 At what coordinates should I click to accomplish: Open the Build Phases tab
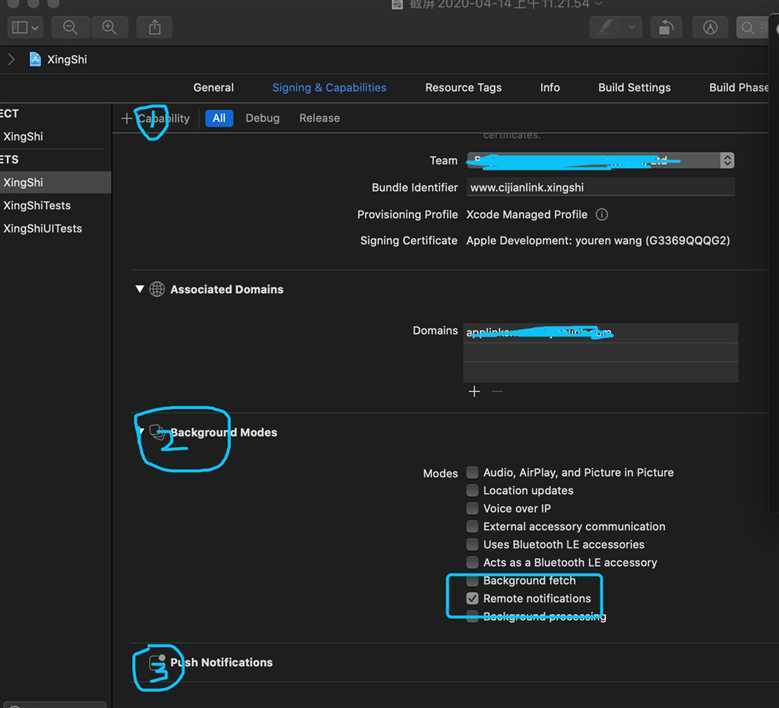click(x=739, y=87)
